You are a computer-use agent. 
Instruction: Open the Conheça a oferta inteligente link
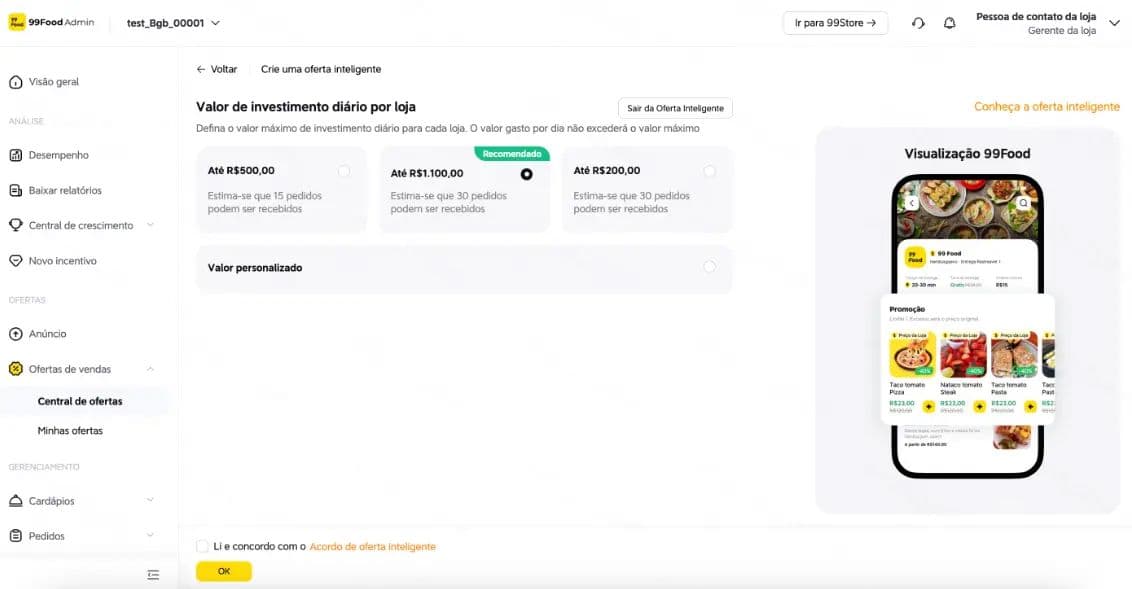(1047, 107)
